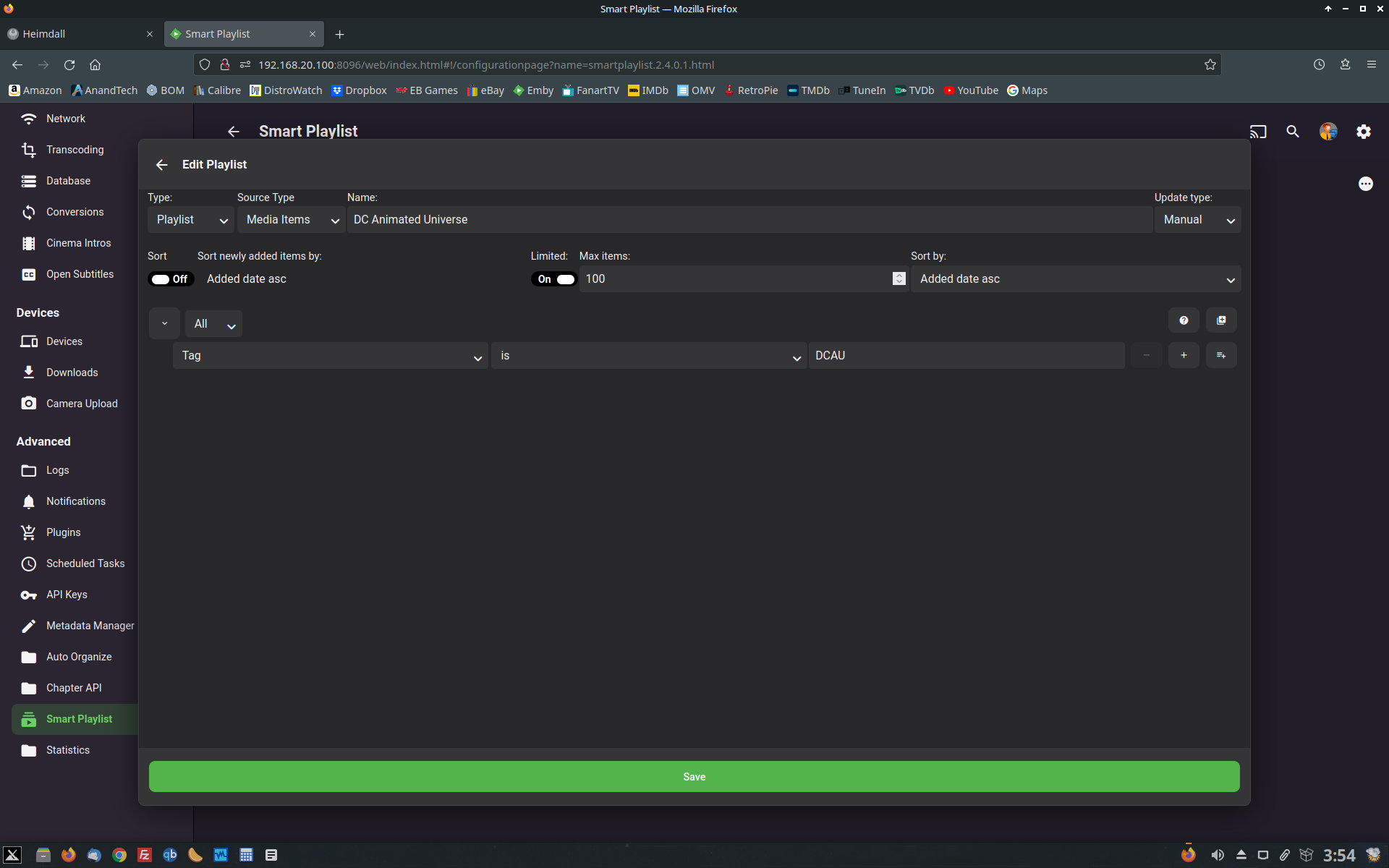Toggle the Sort switch currently Off
The height and width of the screenshot is (868, 1389).
pyautogui.click(x=171, y=279)
